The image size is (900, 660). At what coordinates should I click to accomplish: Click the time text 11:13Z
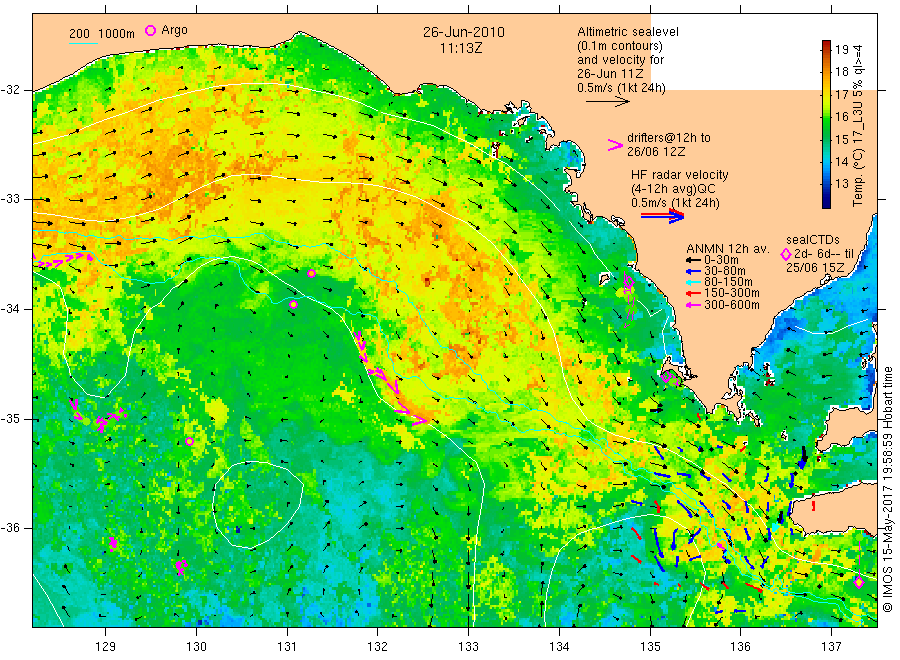pyautogui.click(x=461, y=48)
